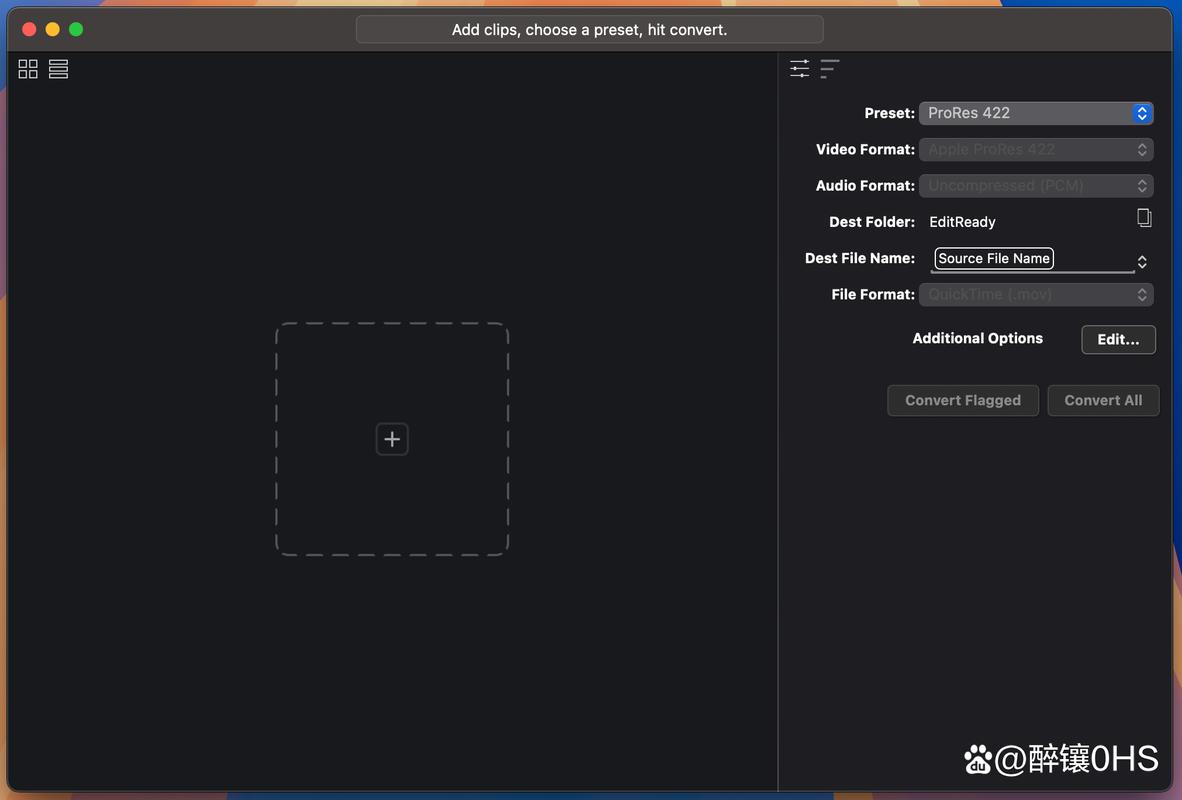The image size is (1182, 800).
Task: Show the panel with staggered lines icon
Action: [x=830, y=68]
